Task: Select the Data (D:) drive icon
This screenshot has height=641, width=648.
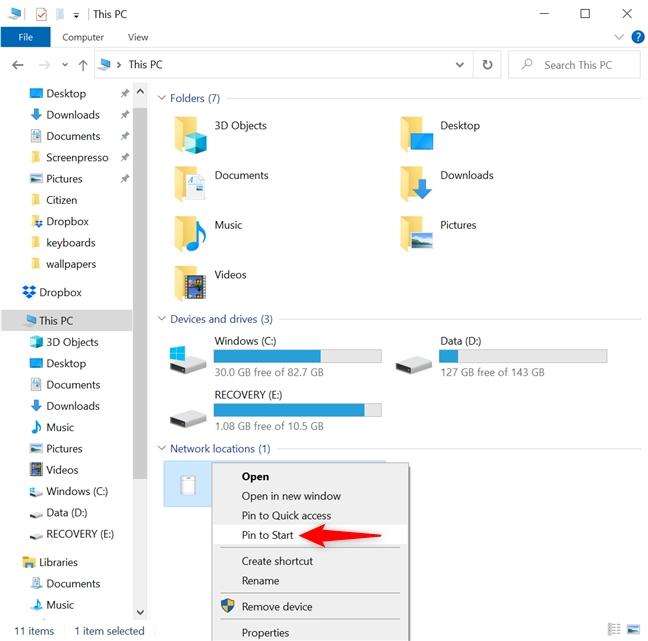Action: 414,365
